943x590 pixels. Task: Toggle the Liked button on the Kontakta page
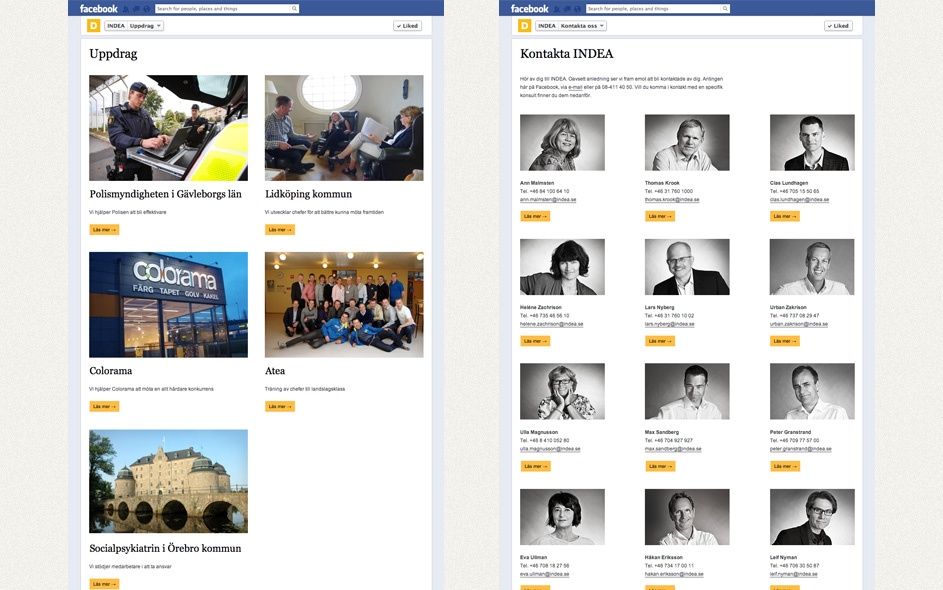click(x=838, y=26)
